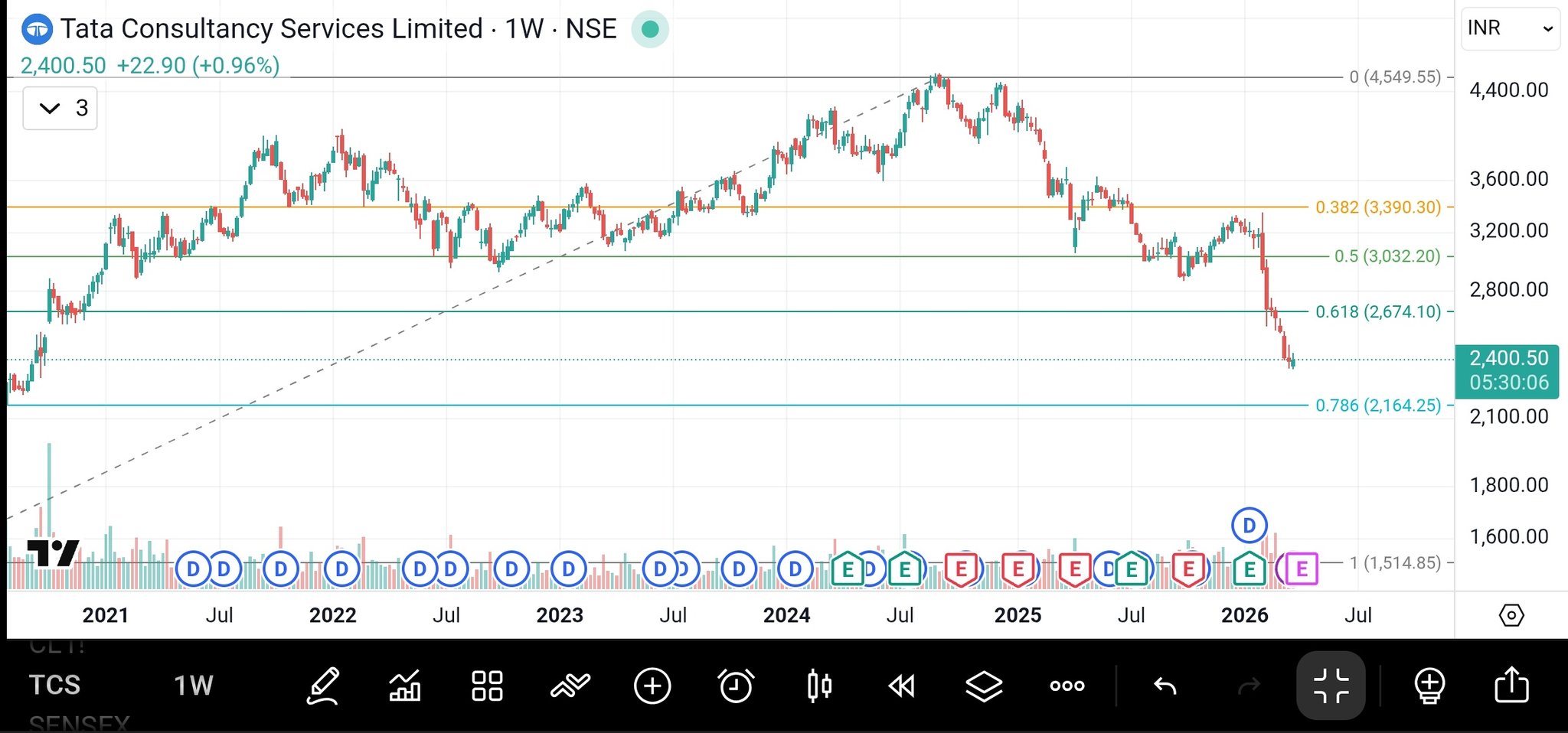
Task: Tap the 1,800.00 price axis label
Action: point(1509,484)
